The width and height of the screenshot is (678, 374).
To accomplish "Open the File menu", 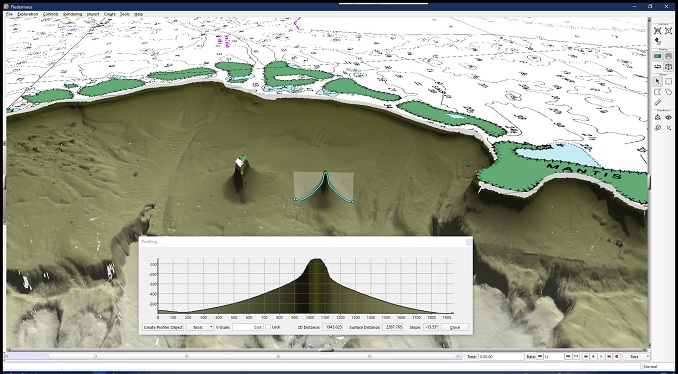I will pyautogui.click(x=10, y=14).
